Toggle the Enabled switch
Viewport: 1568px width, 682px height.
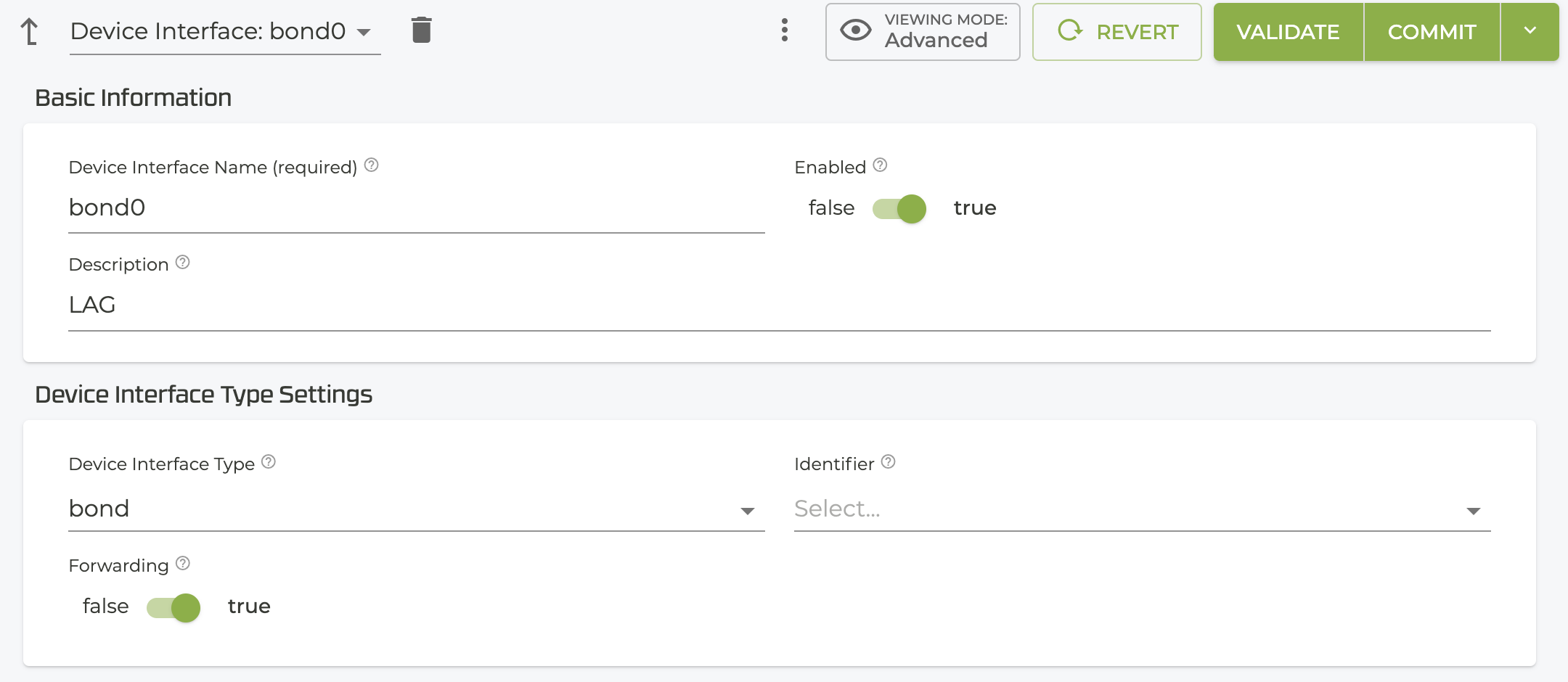coord(900,209)
